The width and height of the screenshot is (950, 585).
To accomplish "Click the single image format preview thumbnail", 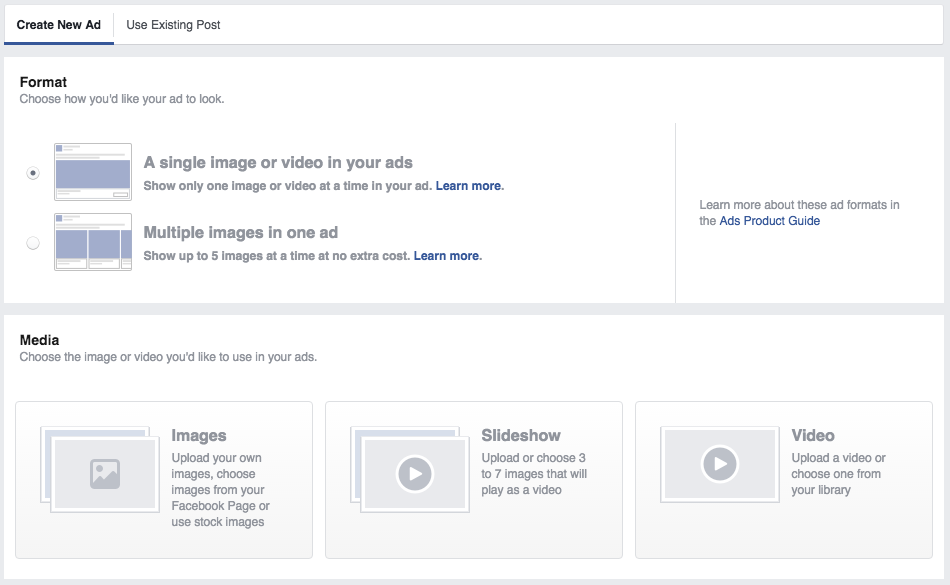I will (x=93, y=172).
